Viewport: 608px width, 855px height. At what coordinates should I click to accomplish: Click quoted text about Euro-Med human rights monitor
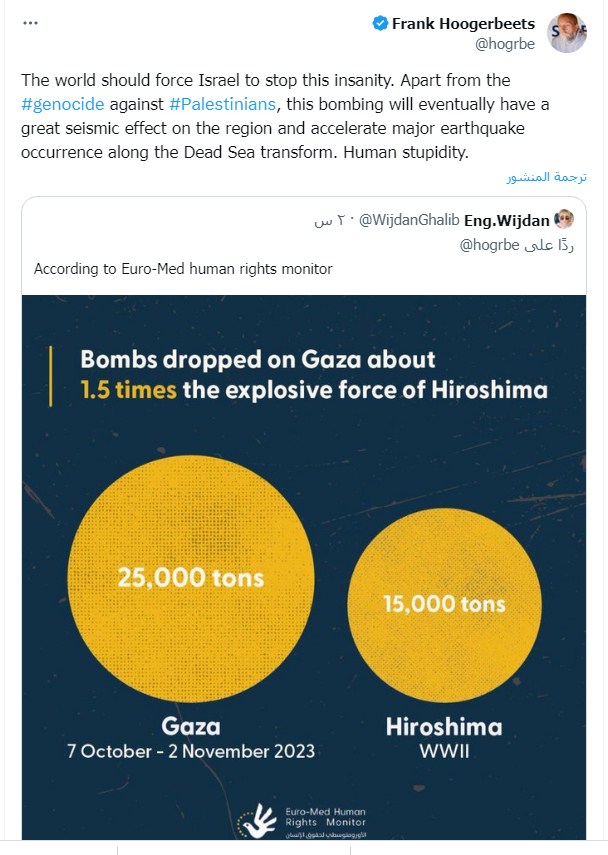[183, 269]
